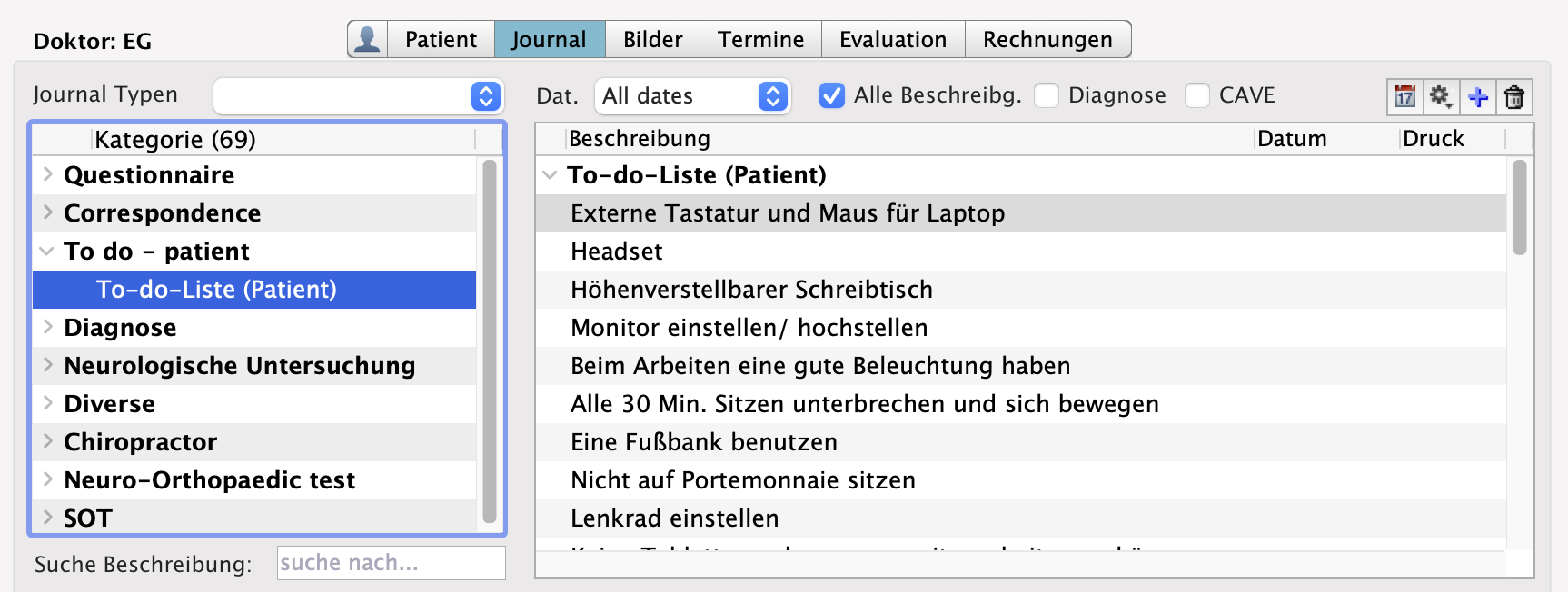The image size is (1568, 592).
Task: Click the description list vertical scrollbar
Action: 1519,208
